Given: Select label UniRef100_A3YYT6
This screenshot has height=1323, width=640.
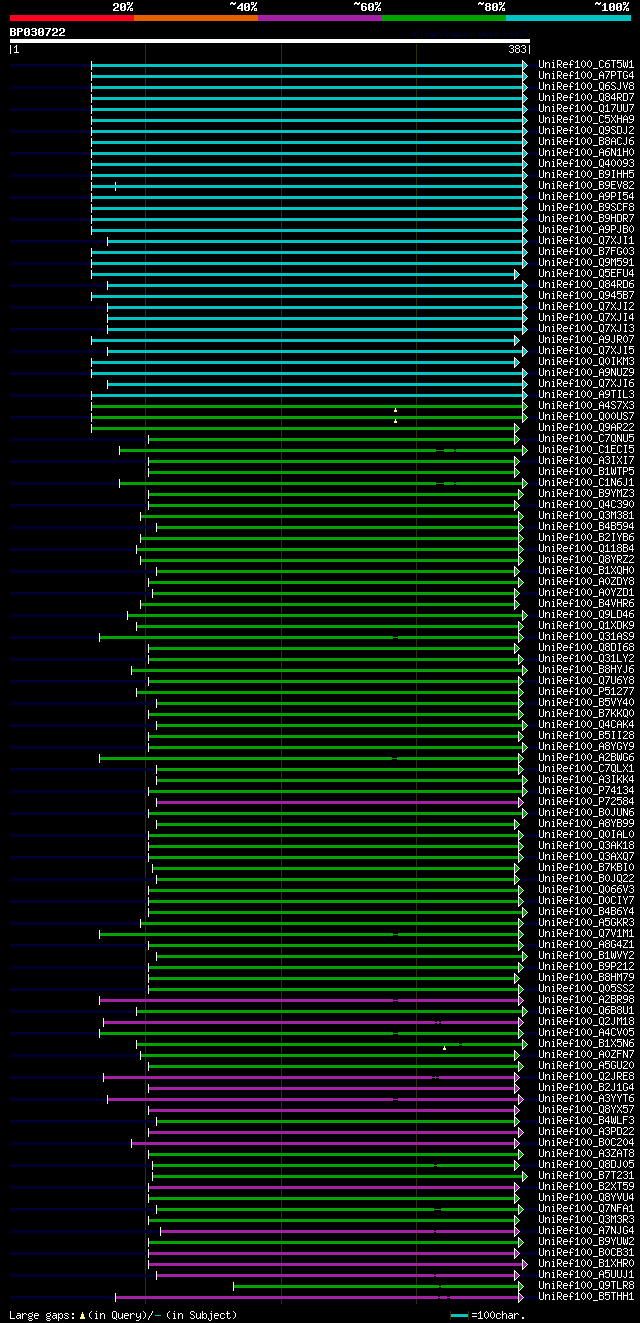Looking at the screenshot, I should [x=586, y=1098].
